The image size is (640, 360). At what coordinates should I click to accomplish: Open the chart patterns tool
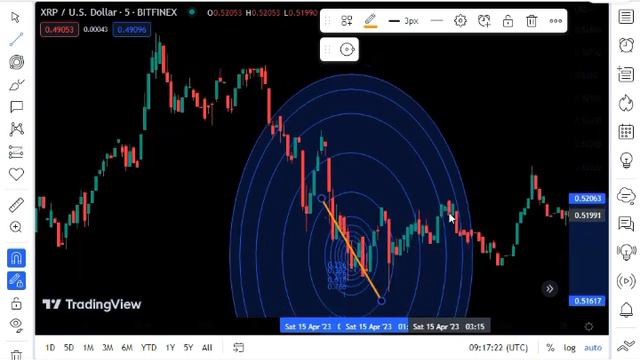[16, 129]
